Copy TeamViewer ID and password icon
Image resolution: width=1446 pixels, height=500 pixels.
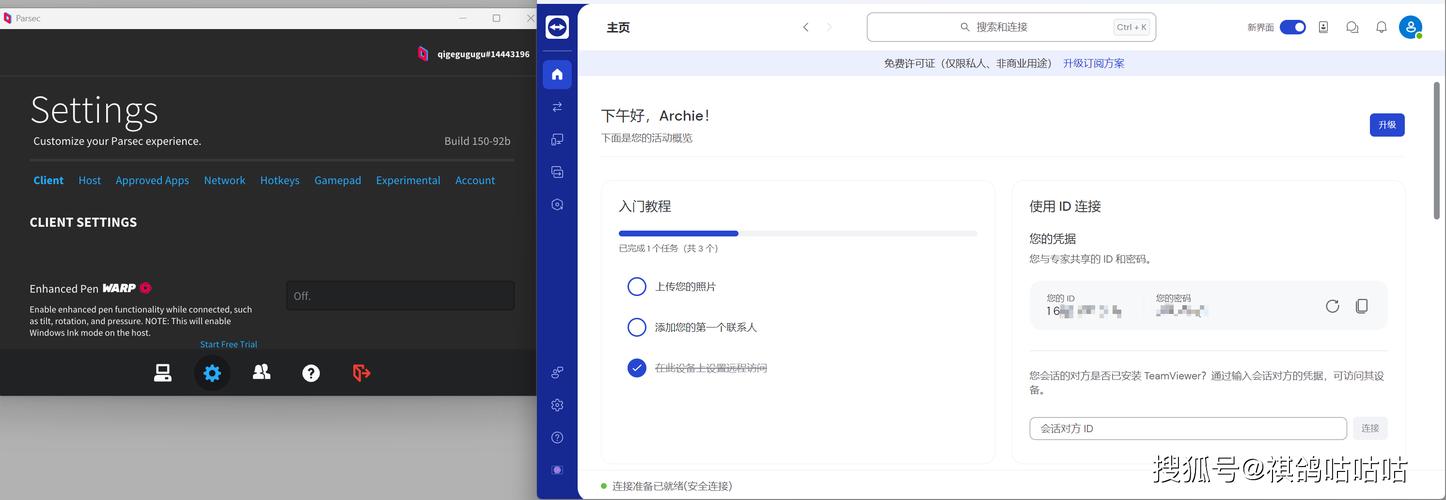point(1361,306)
